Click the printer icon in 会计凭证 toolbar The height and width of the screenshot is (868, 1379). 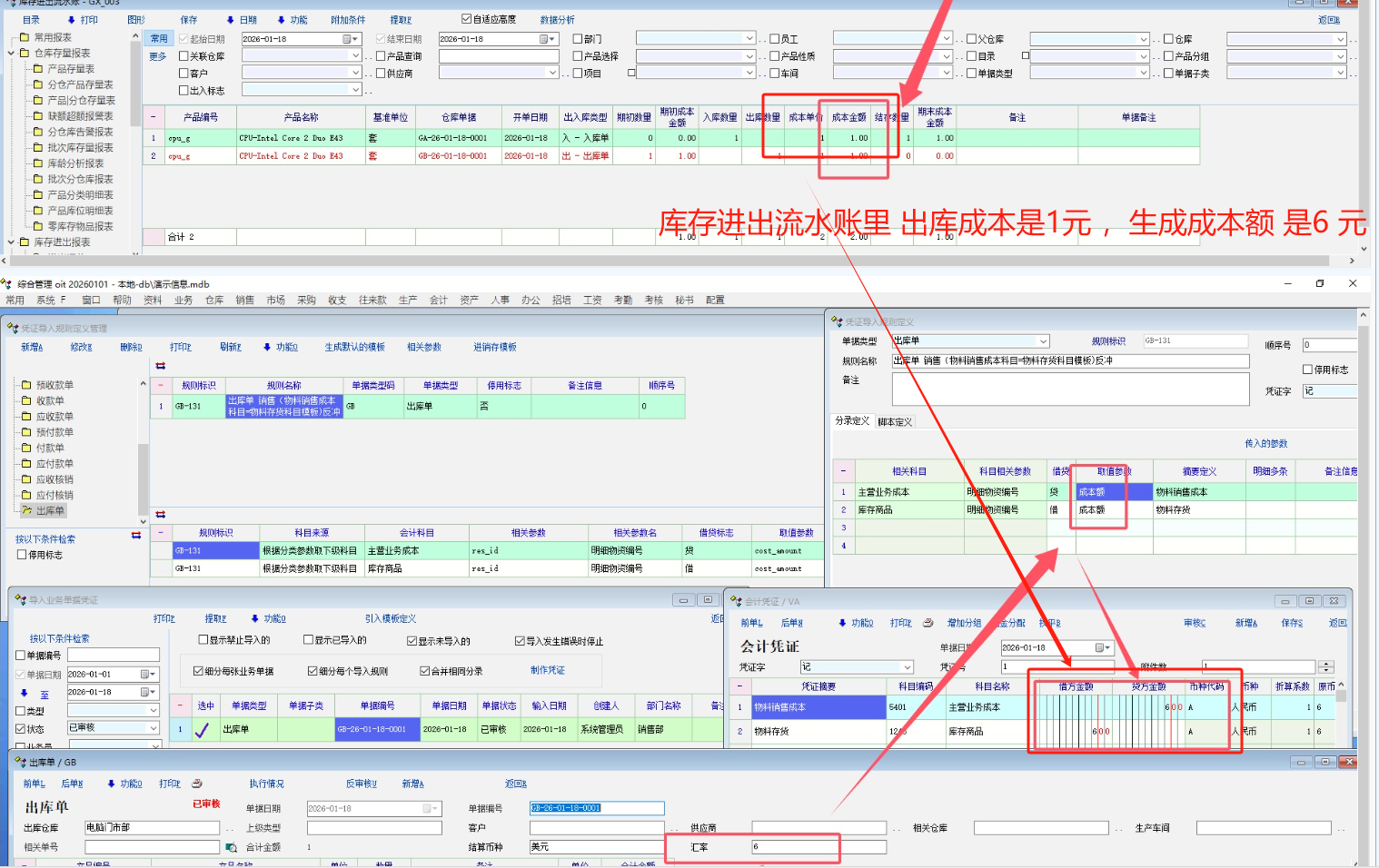click(x=928, y=623)
